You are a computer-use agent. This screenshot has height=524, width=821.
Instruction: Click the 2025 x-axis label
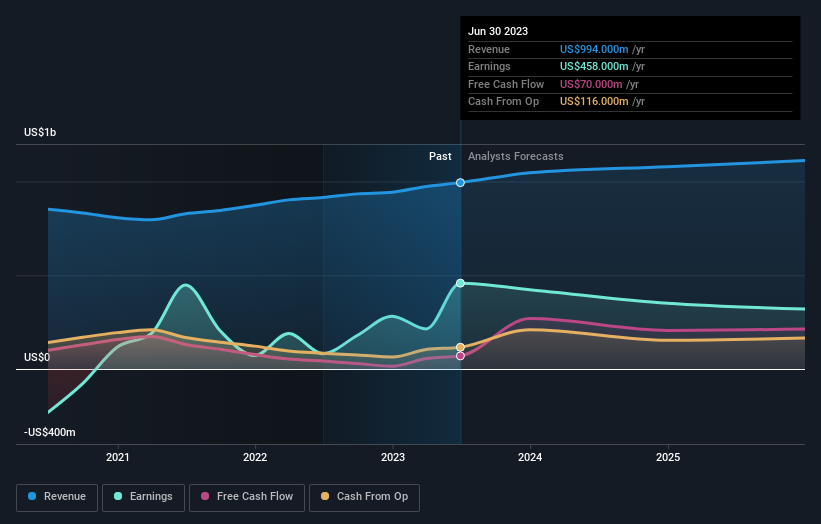click(668, 458)
